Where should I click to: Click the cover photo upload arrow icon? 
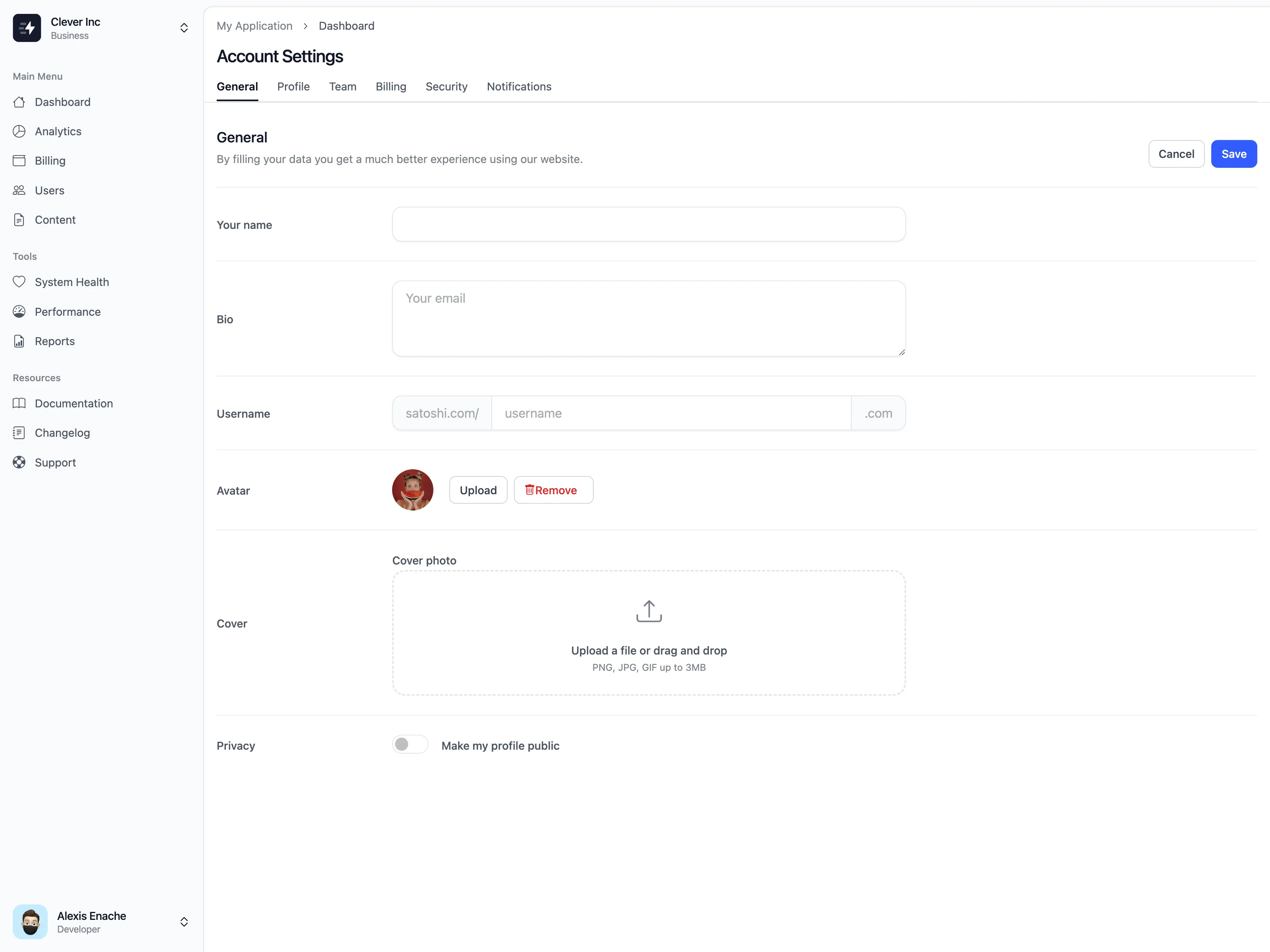649,611
